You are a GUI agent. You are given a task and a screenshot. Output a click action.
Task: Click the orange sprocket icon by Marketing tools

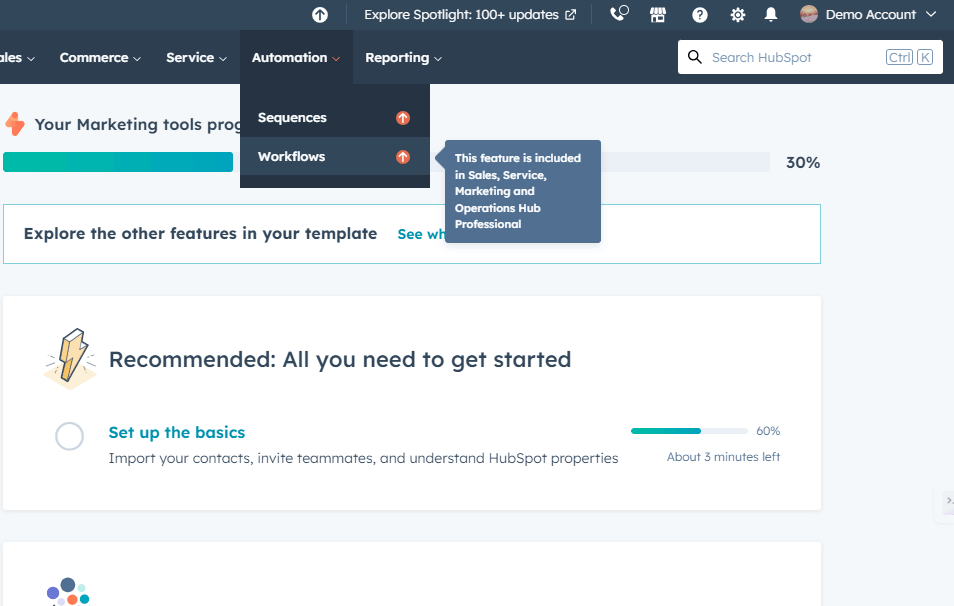(x=15, y=124)
